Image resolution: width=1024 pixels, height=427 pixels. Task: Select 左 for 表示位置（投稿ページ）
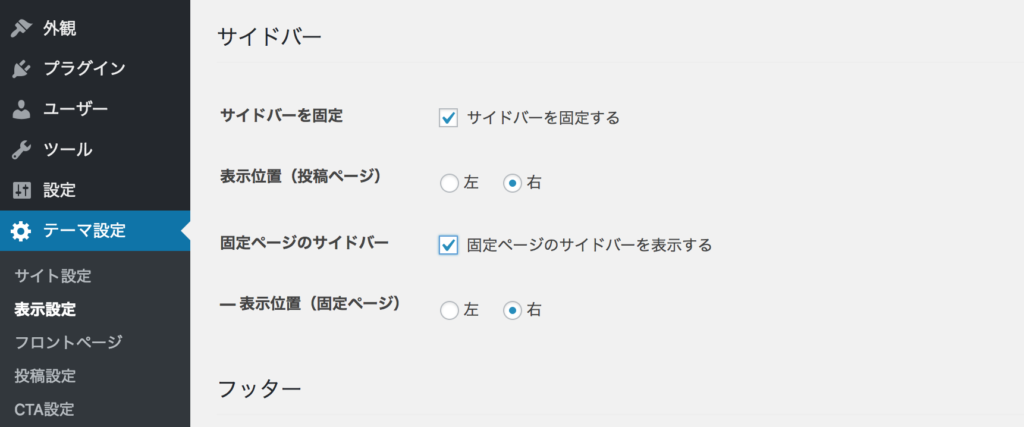(x=448, y=183)
